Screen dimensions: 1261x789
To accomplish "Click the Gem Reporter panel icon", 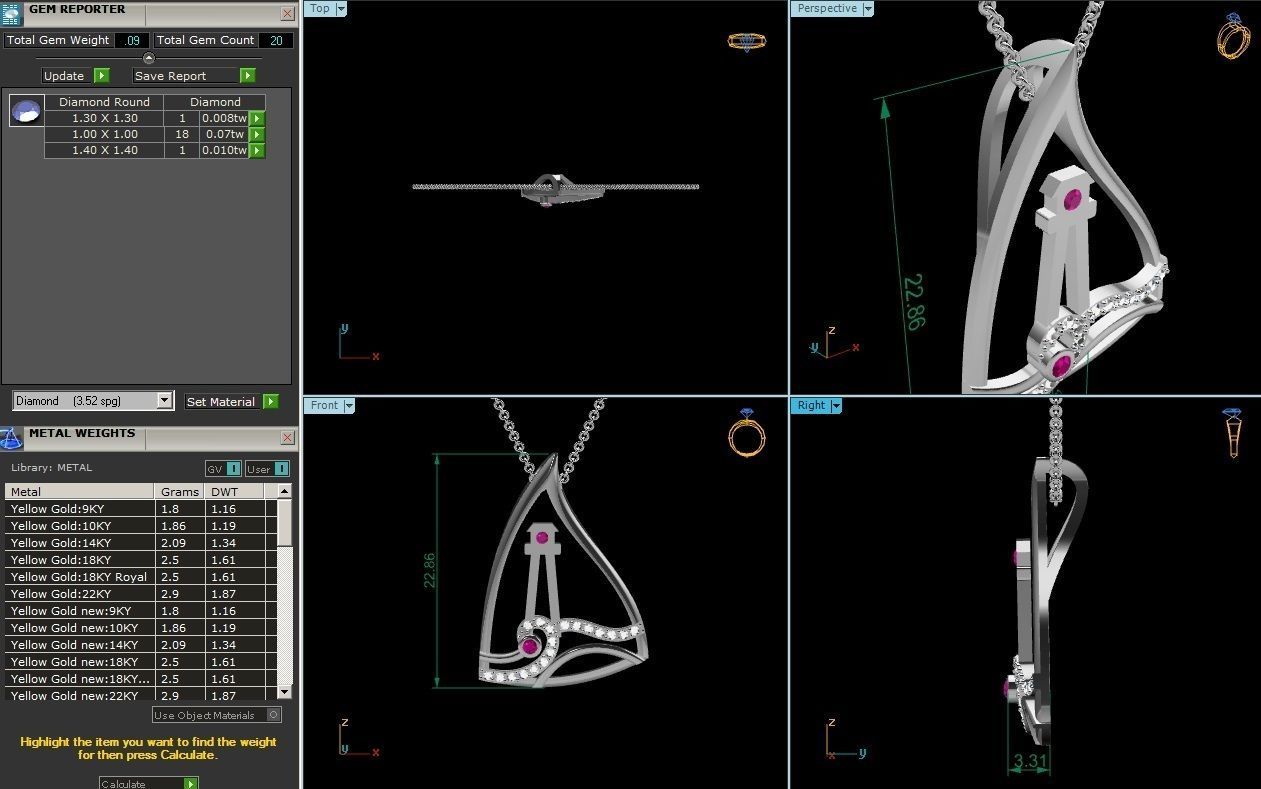I will tap(11, 14).
